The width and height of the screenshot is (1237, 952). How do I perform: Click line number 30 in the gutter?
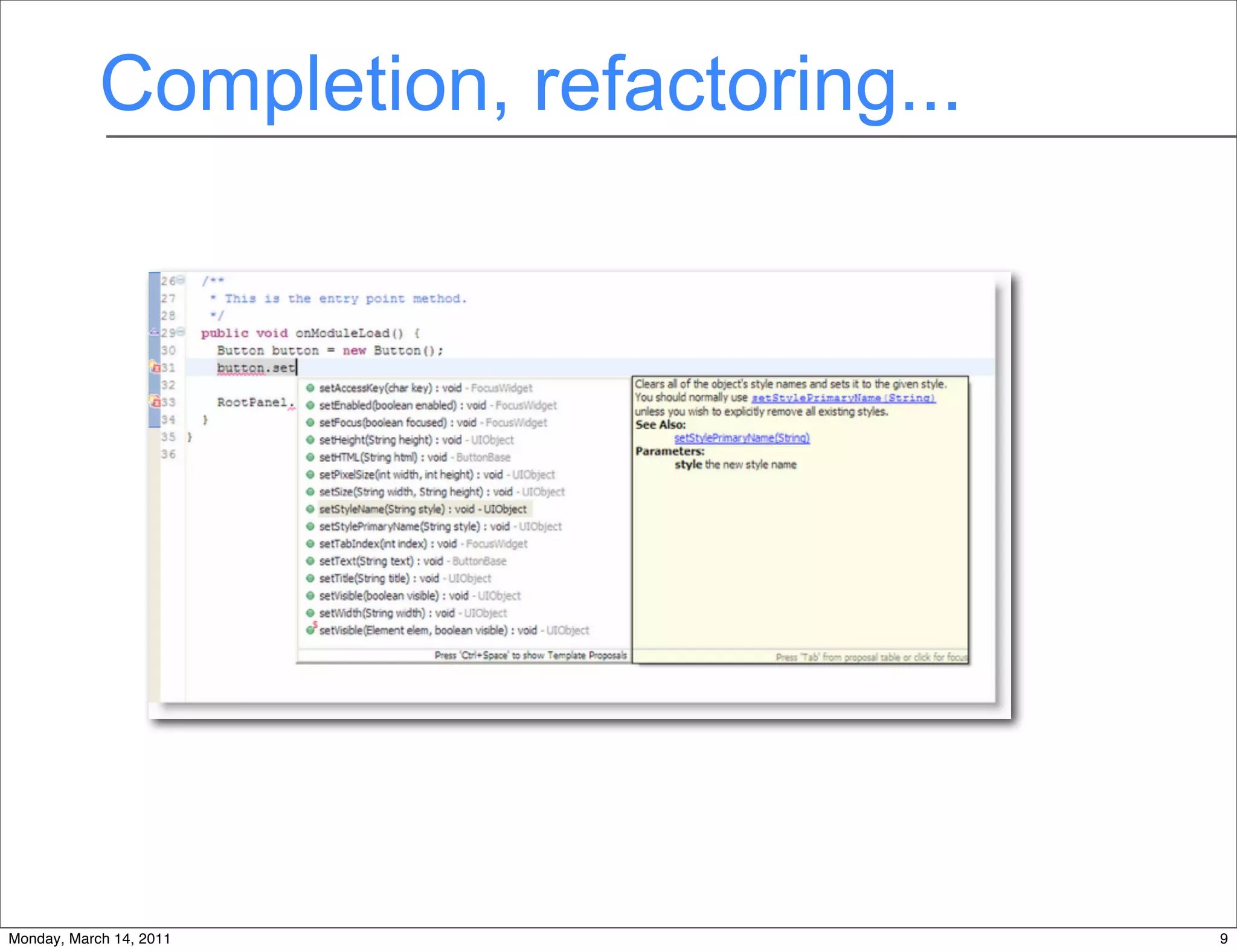(169, 350)
